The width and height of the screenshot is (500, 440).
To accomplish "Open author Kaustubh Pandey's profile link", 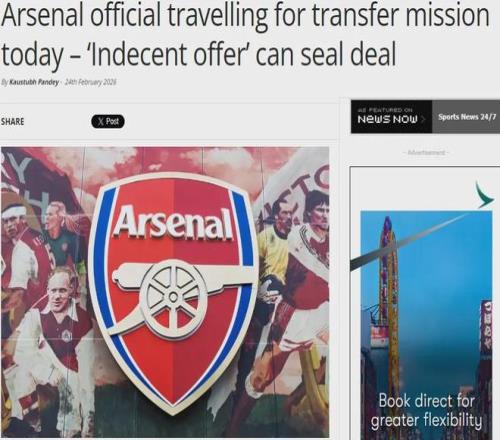I will (34, 82).
